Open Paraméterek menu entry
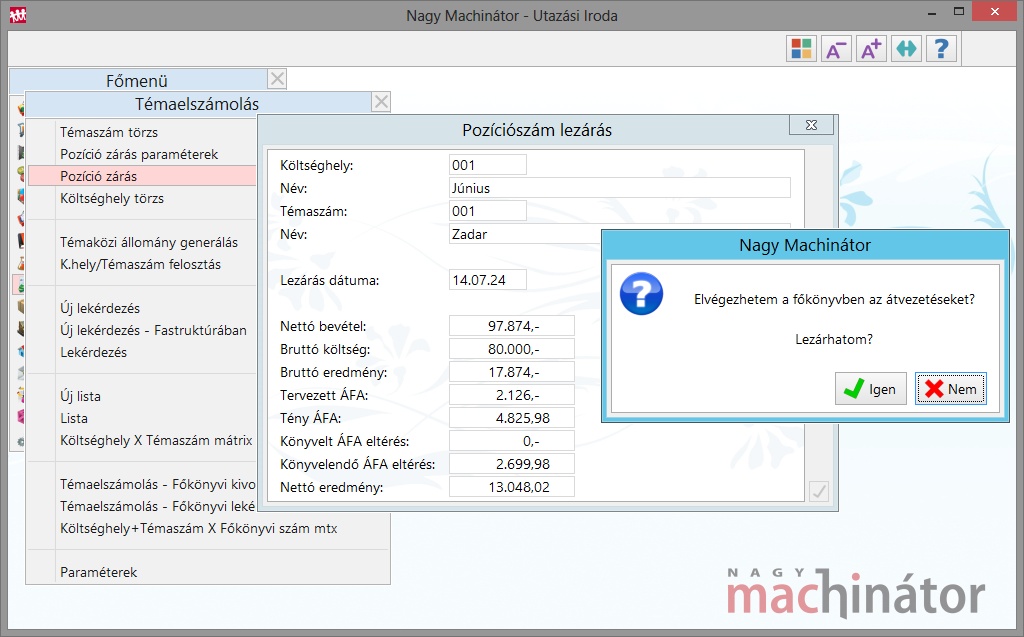 pos(99,572)
